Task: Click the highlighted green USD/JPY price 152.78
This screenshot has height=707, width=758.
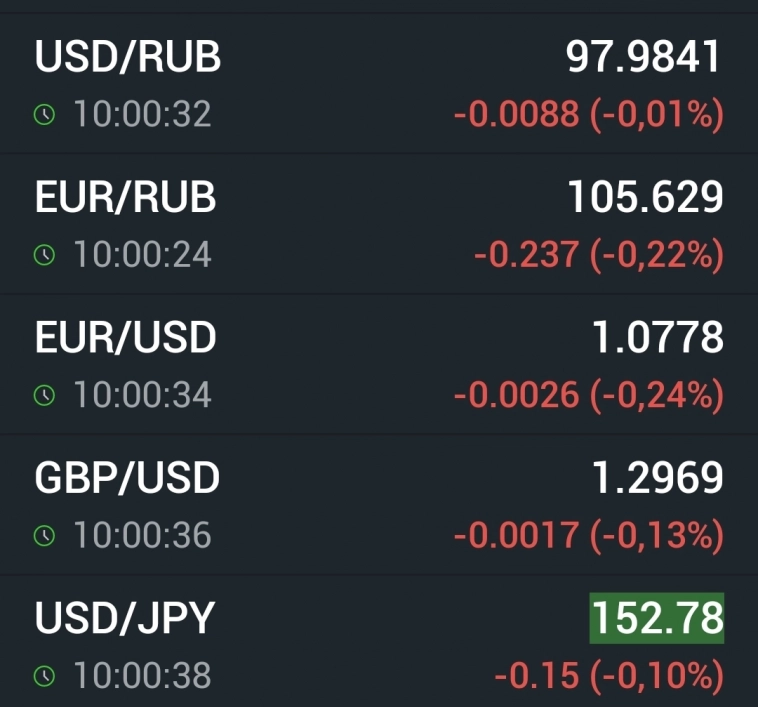Action: [657, 619]
